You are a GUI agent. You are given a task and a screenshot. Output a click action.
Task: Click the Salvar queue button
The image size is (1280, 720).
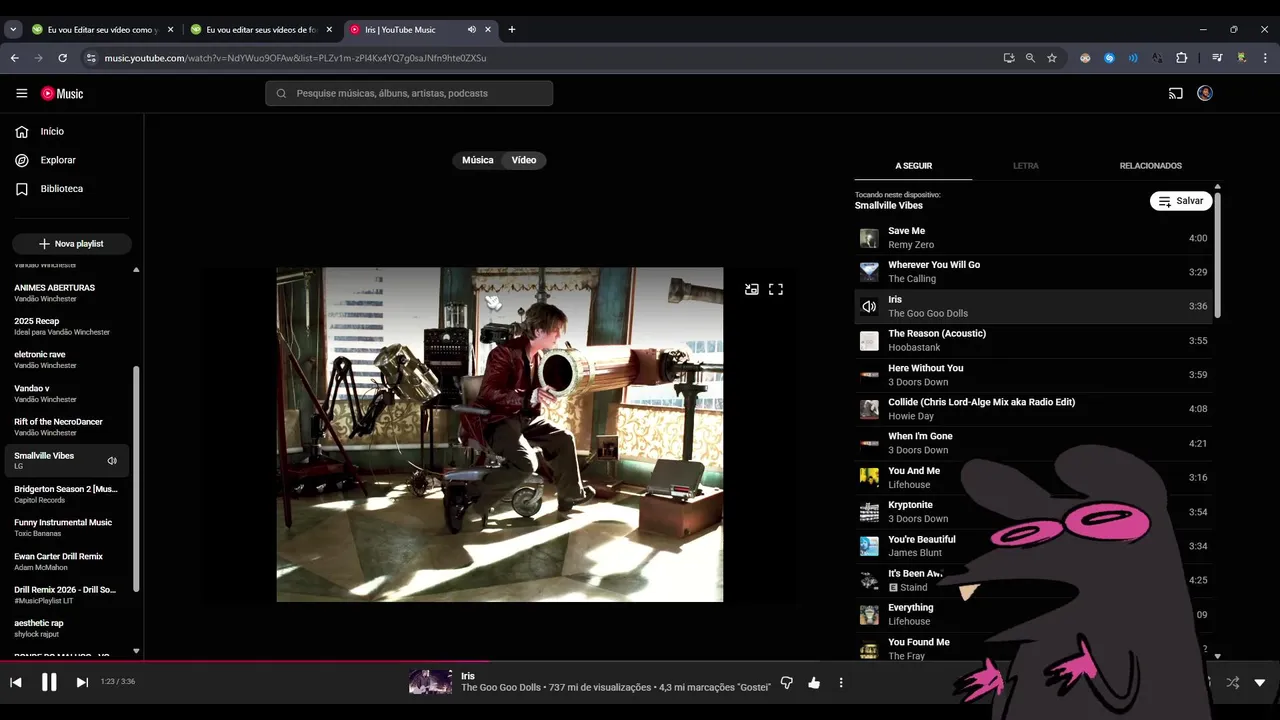coord(1181,201)
